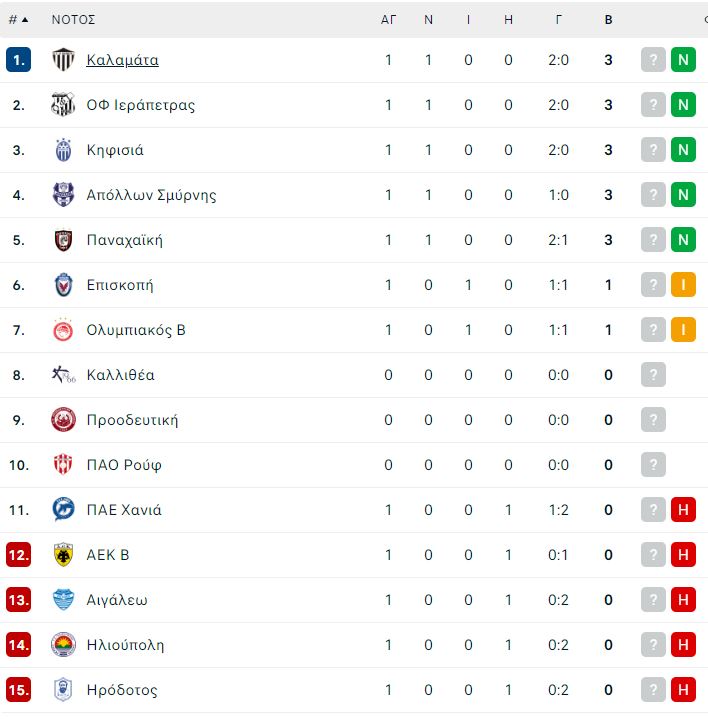Click the Ηλιούπολη sun emblem icon

pyautogui.click(x=63, y=645)
